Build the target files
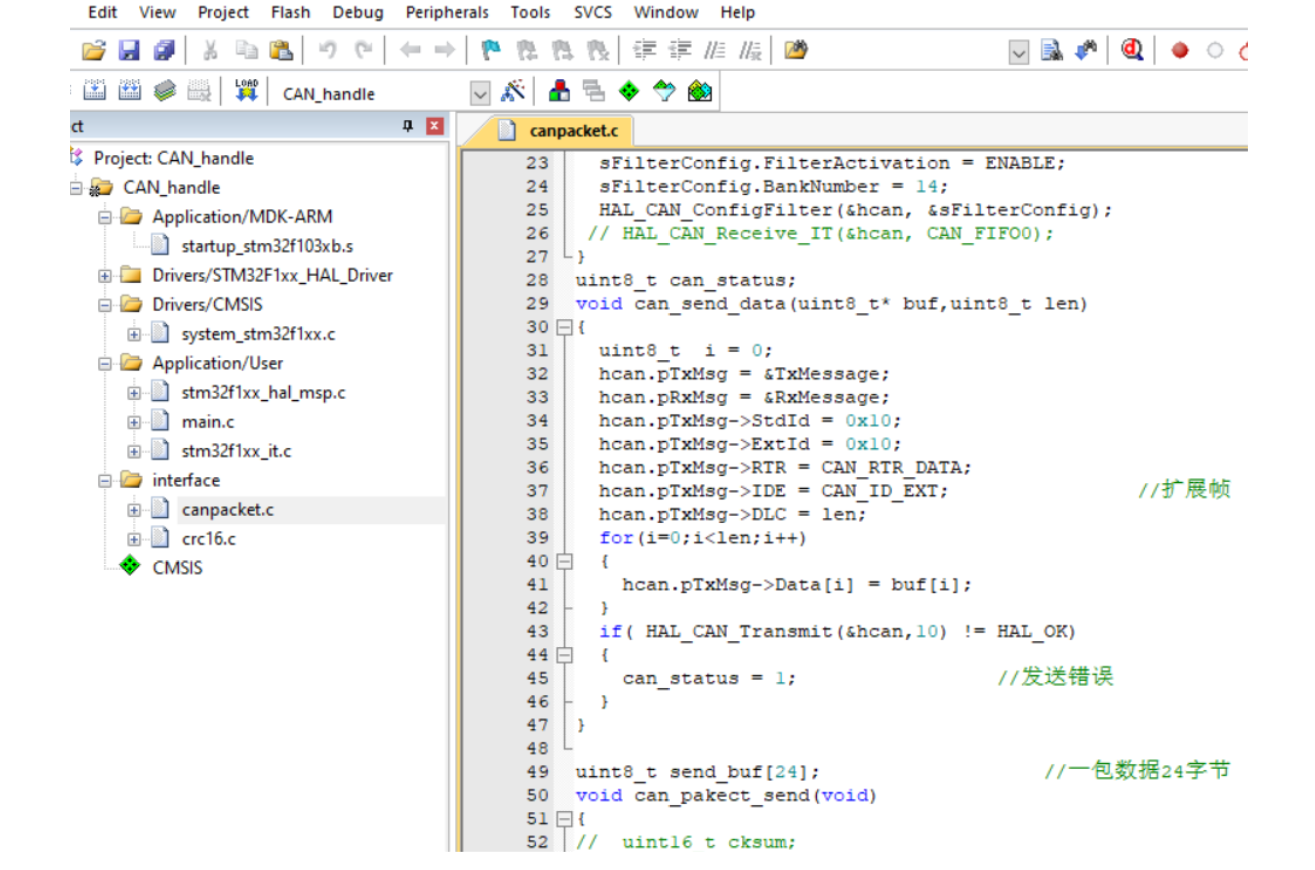This screenshot has width=1315, height=870. click(94, 92)
